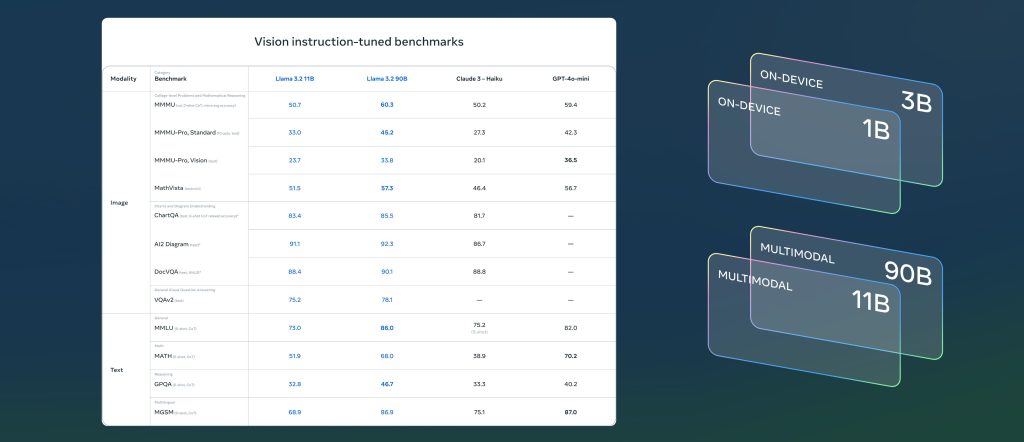Select the ChartQA score 83.4
1024x442 pixels.
[x=295, y=215]
